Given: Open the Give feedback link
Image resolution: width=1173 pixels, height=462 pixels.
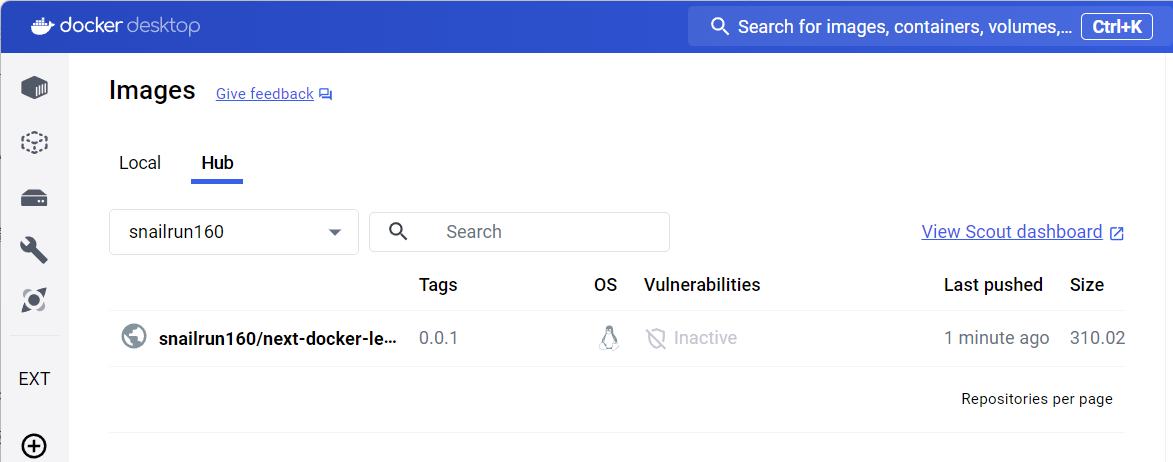Looking at the screenshot, I should pos(265,94).
